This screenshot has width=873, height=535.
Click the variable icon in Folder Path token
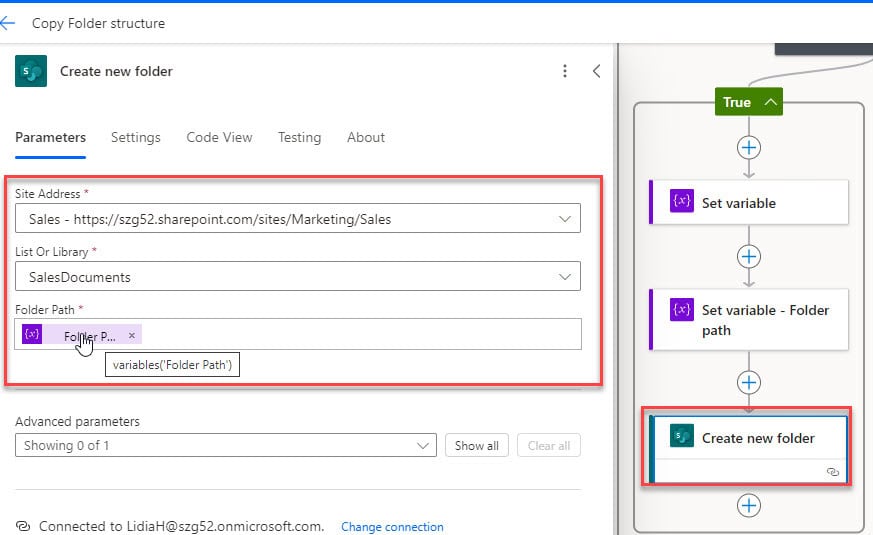click(x=32, y=334)
